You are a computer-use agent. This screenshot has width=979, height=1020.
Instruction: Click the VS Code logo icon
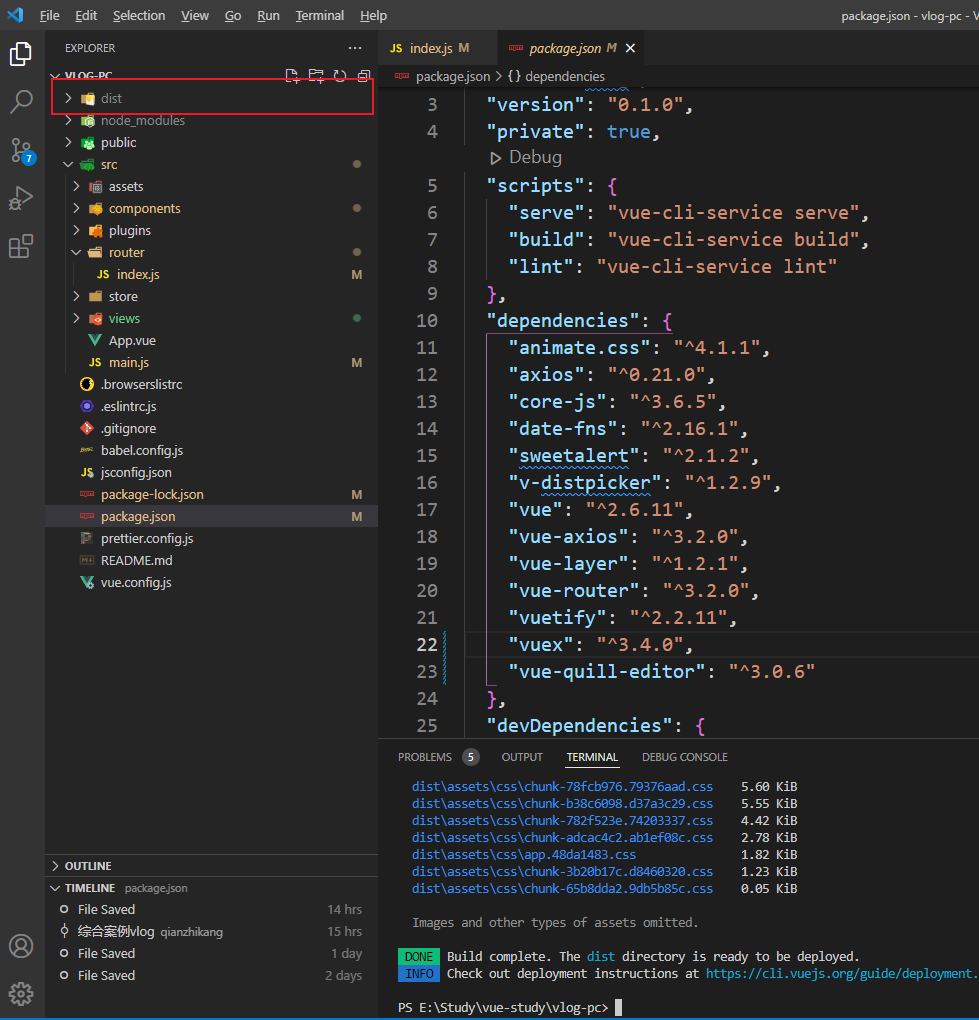click(16, 15)
